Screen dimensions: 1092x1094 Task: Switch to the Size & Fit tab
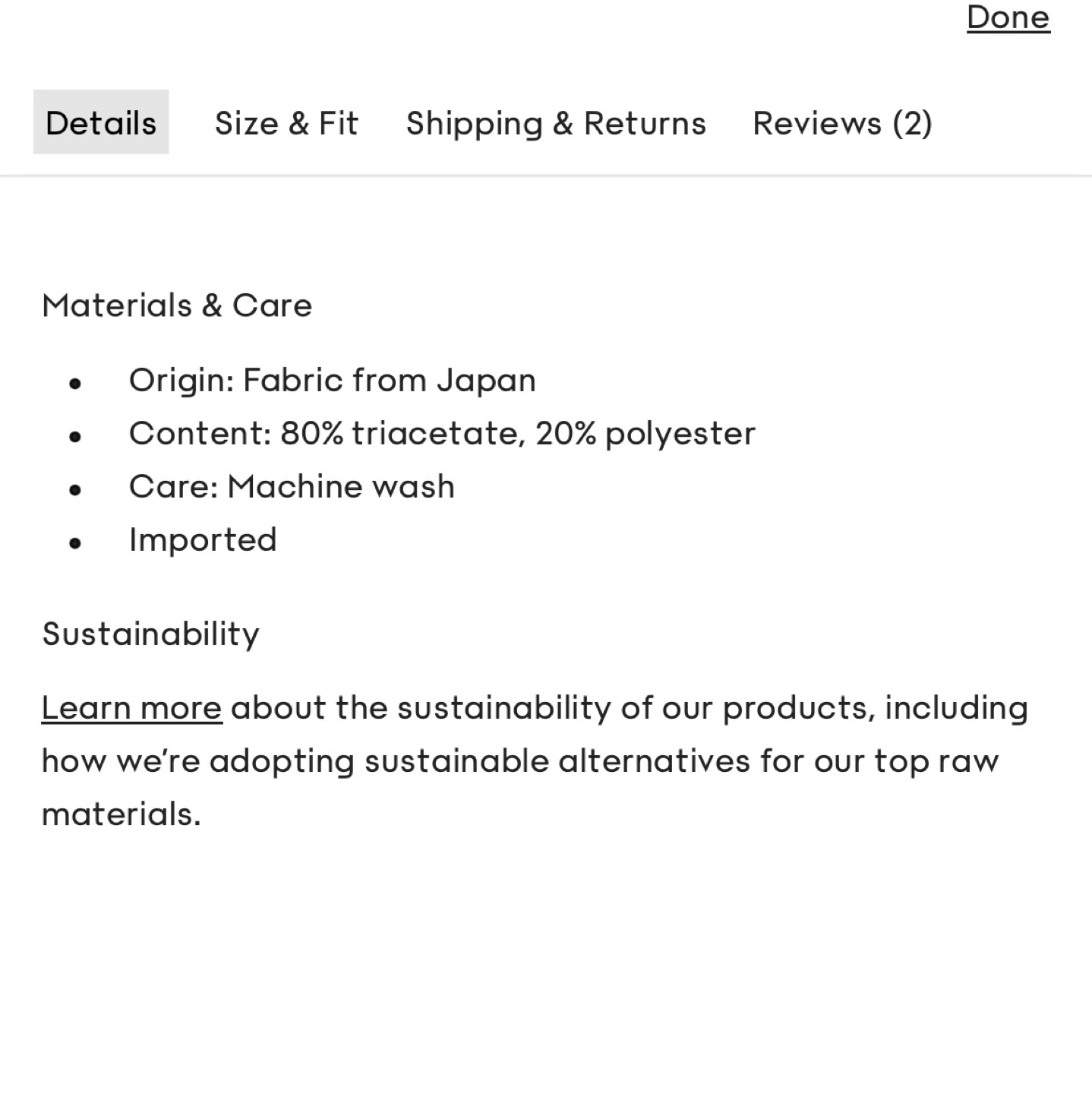[286, 123]
